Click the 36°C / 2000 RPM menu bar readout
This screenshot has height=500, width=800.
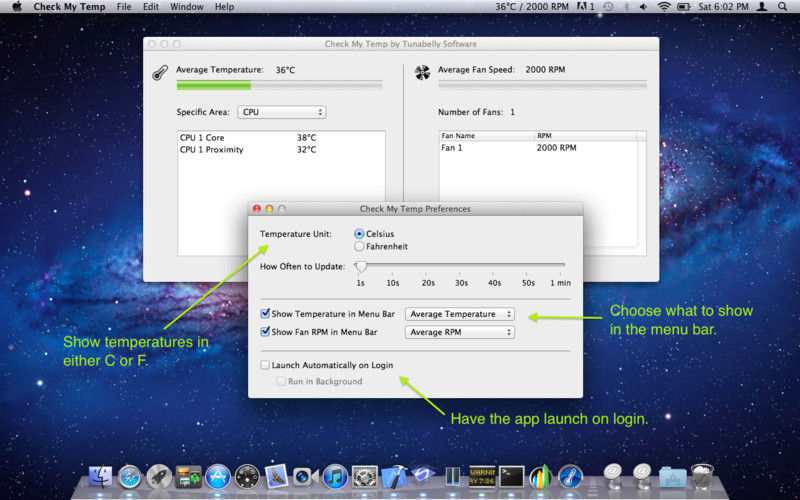coord(531,7)
